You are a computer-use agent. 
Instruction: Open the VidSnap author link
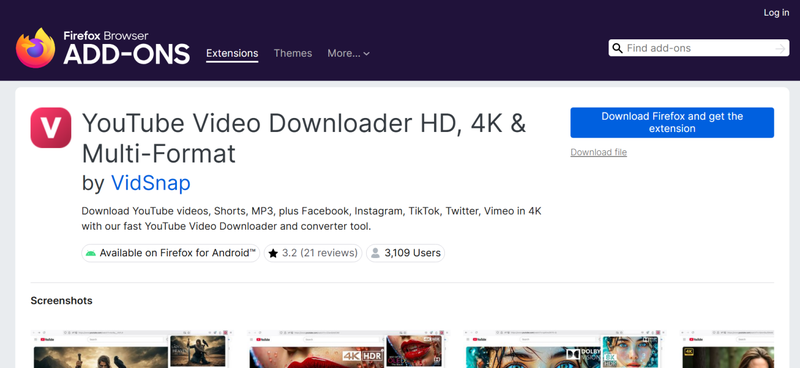[151, 183]
